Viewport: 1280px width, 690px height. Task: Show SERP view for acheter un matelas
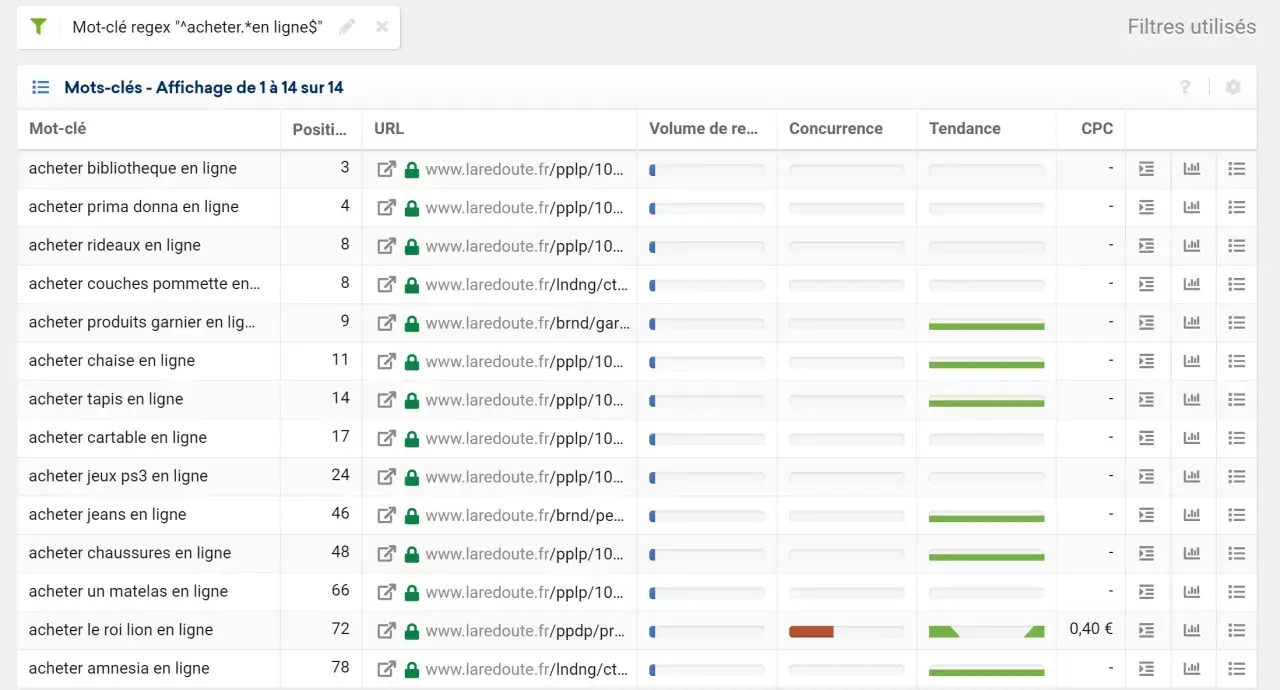coord(1146,592)
